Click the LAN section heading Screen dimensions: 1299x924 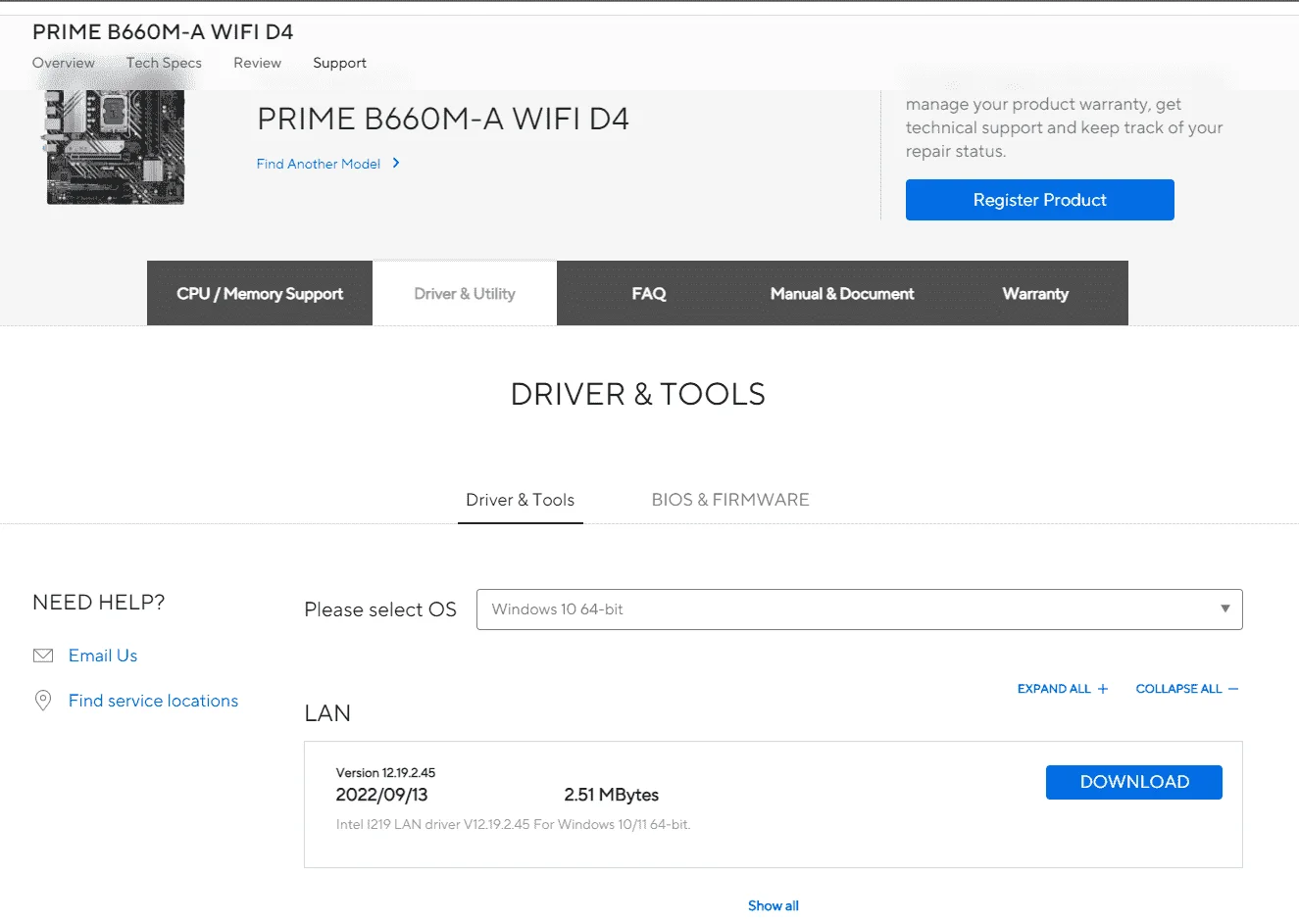(x=327, y=713)
